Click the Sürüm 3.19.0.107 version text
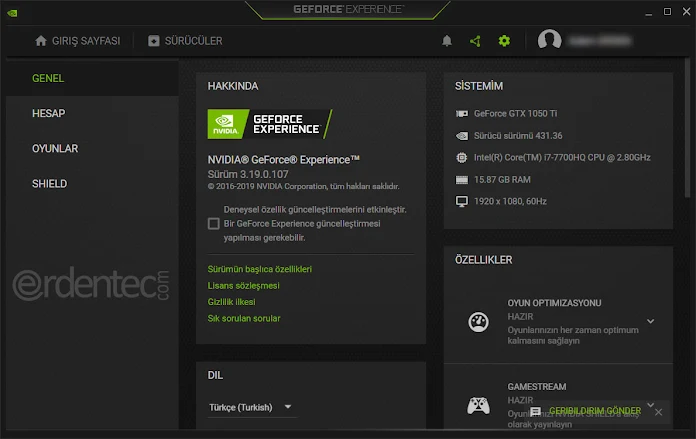Viewport: 696px width, 439px height. [x=248, y=174]
